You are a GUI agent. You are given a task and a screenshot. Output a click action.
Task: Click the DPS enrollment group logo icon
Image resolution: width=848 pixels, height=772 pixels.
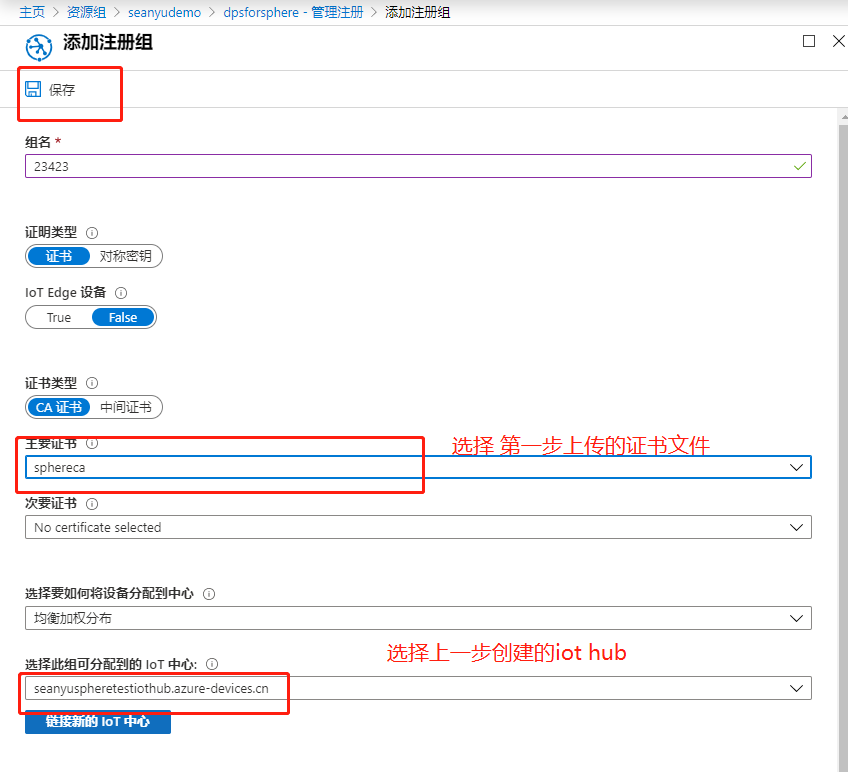click(38, 47)
